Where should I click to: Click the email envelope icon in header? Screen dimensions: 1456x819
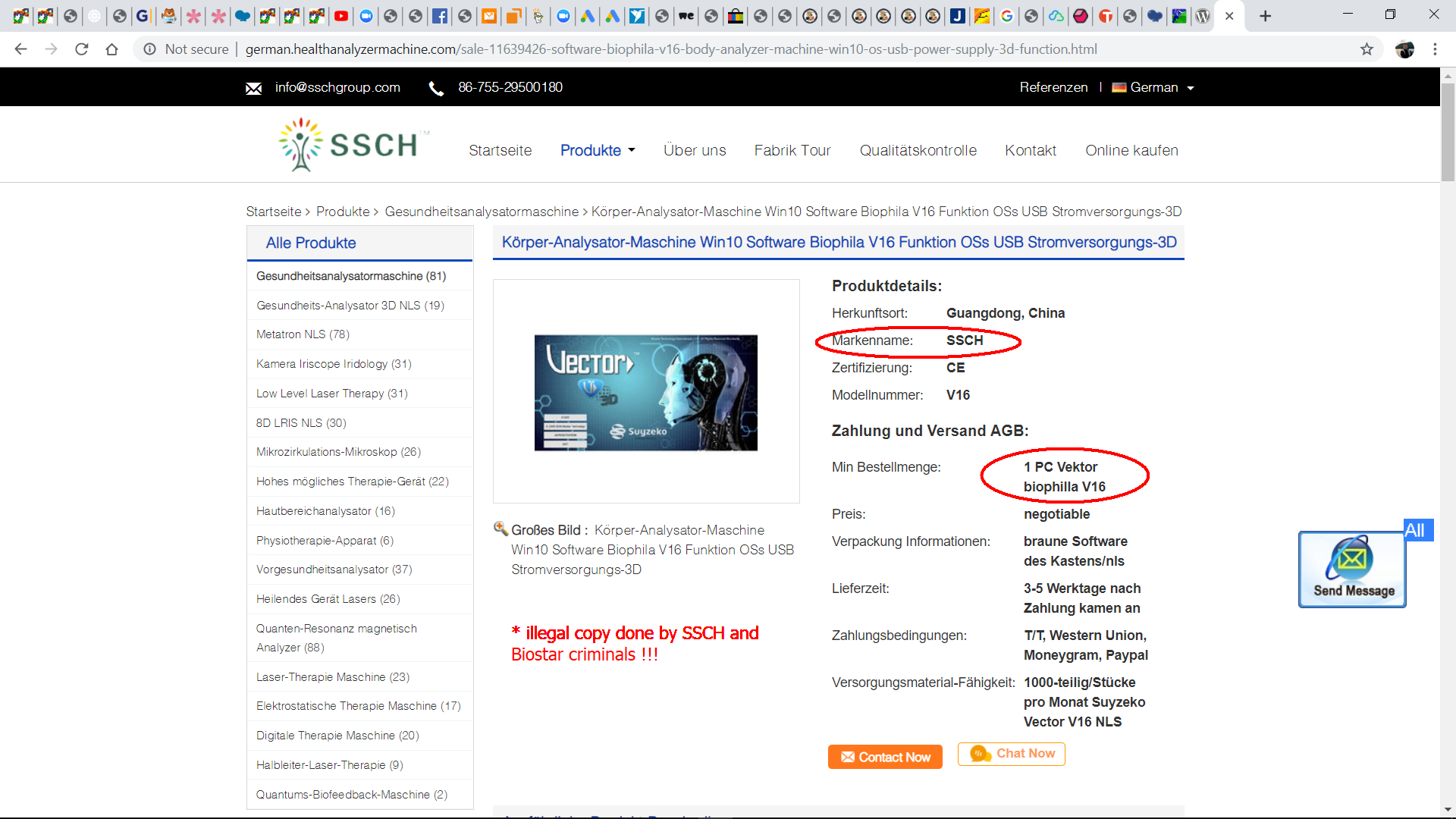click(x=253, y=88)
